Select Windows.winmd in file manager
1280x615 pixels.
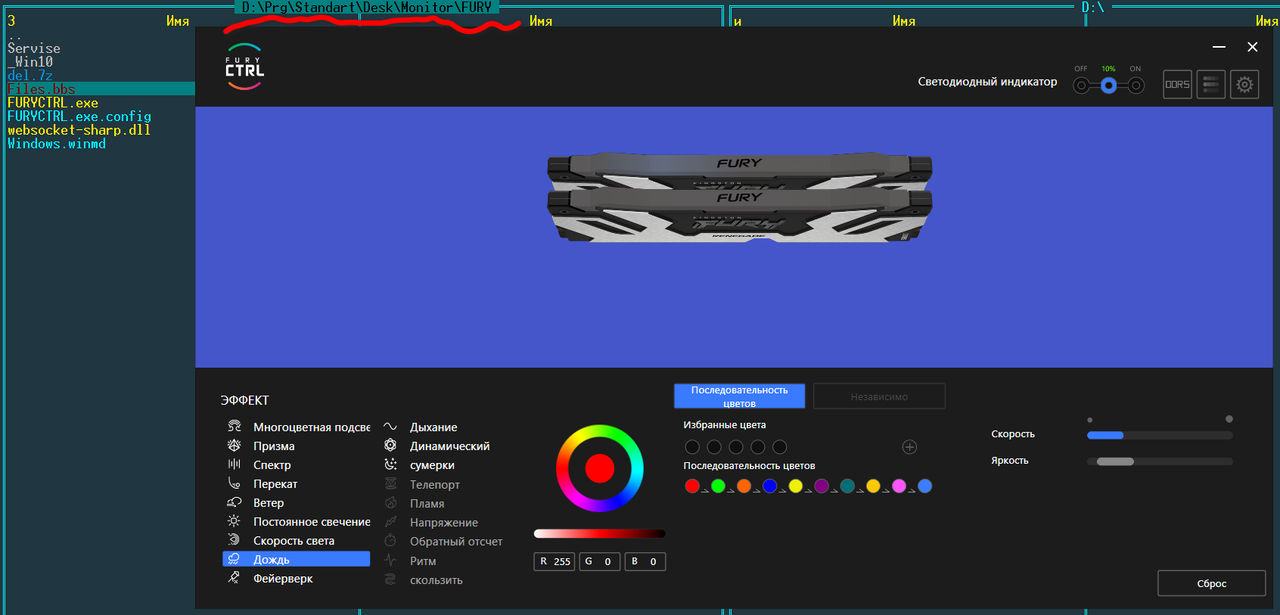pos(56,144)
